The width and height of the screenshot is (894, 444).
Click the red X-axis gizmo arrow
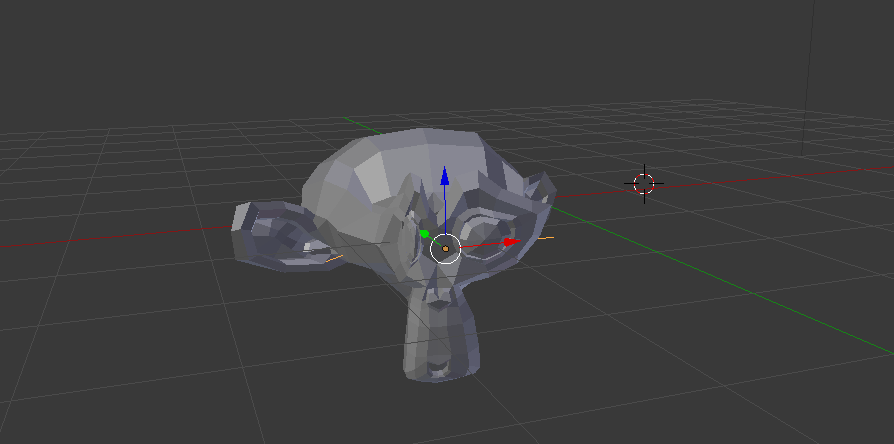point(512,242)
